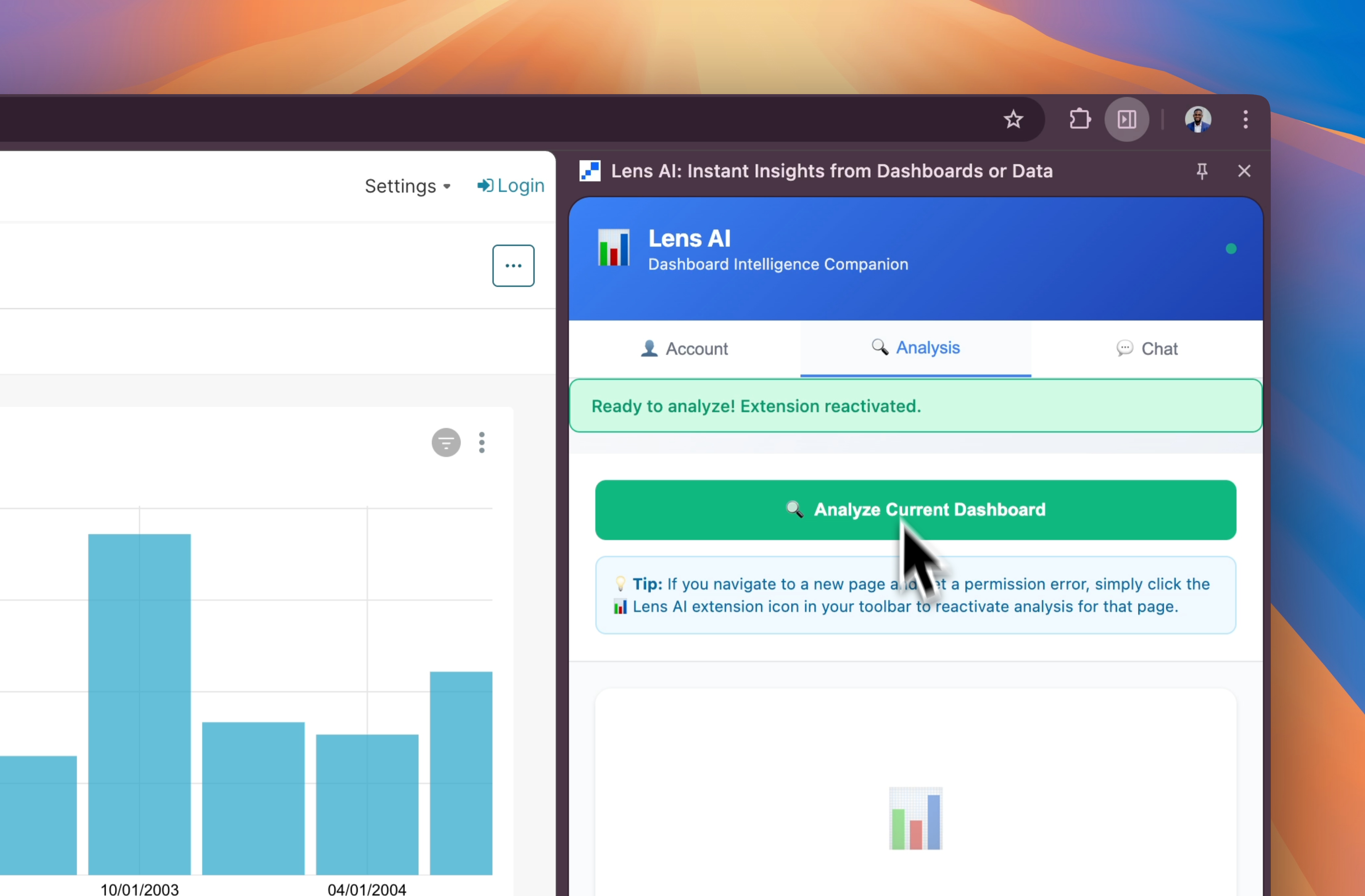
Task: Click the Lens AI bar-chart logo
Action: pyautogui.click(x=613, y=248)
